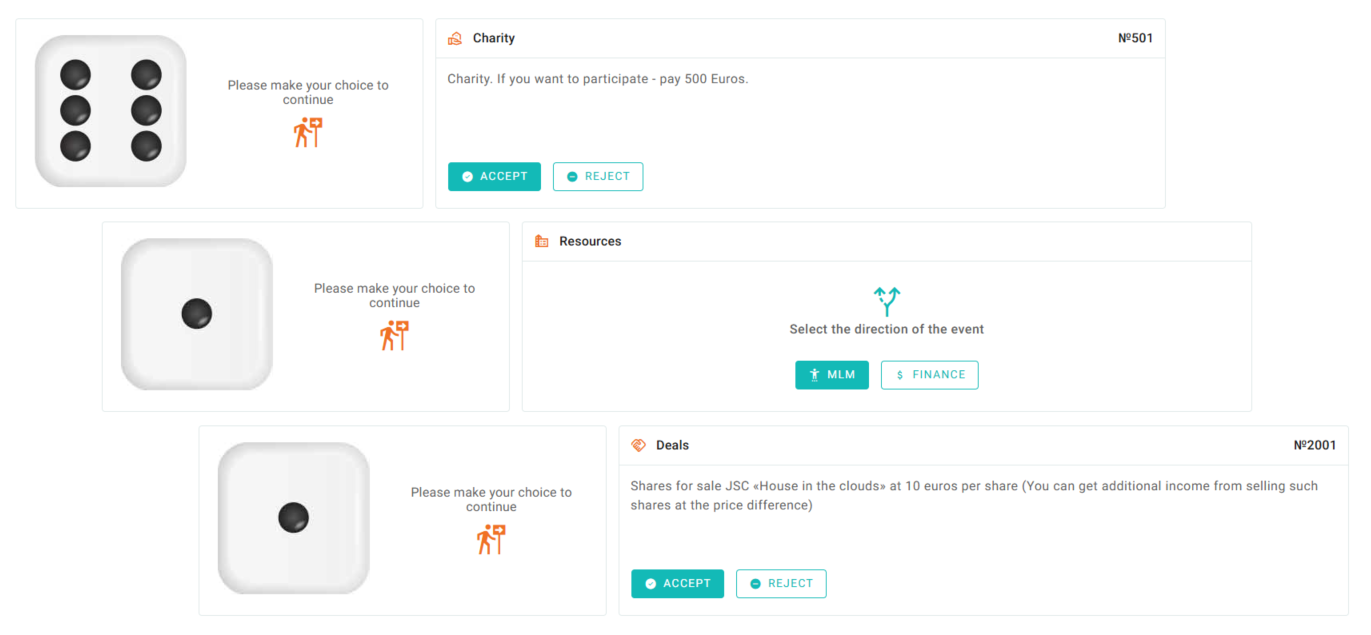This screenshot has height=635, width=1371.
Task: Click the Resources panel header icon
Action: [542, 241]
